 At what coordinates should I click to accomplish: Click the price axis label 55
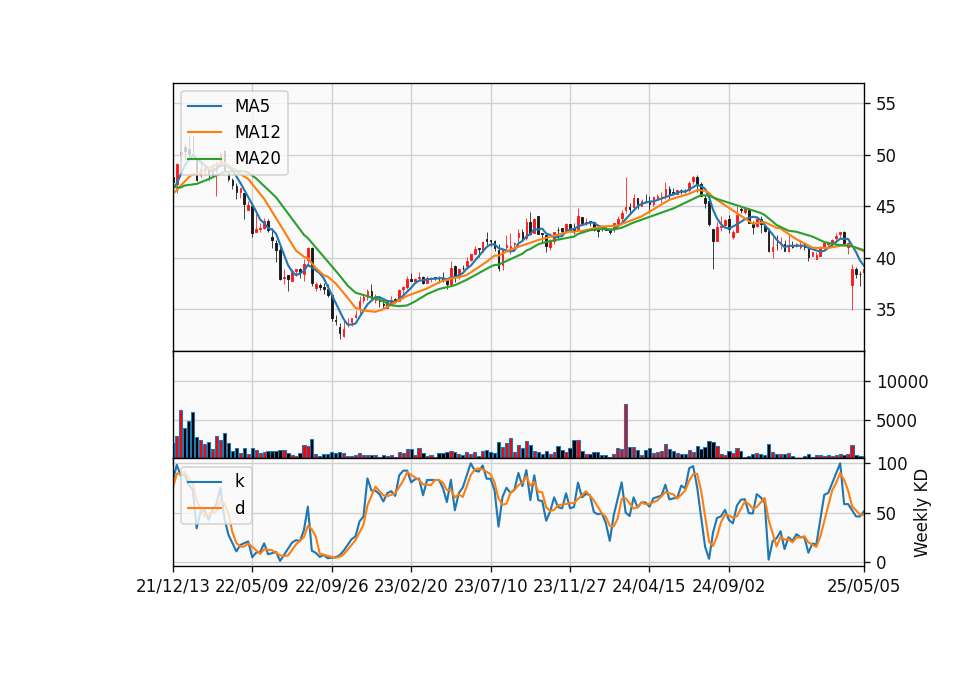886,104
